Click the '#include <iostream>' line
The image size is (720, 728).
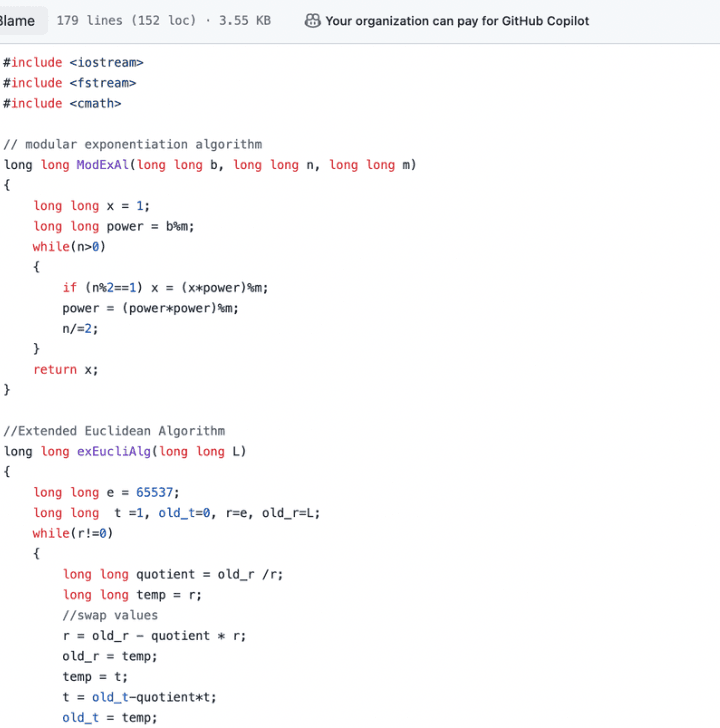[73, 62]
